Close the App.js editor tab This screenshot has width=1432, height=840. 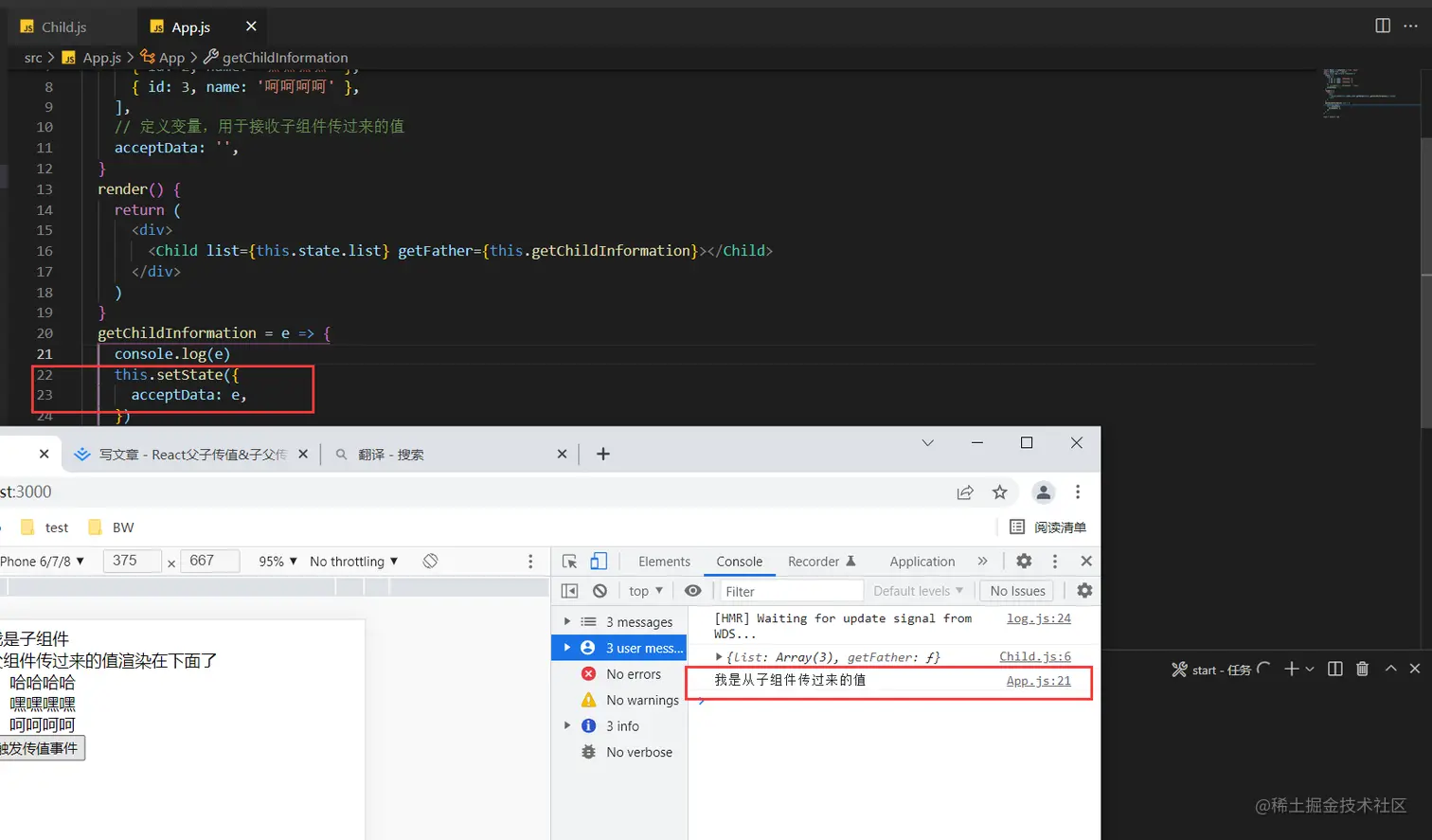(251, 27)
